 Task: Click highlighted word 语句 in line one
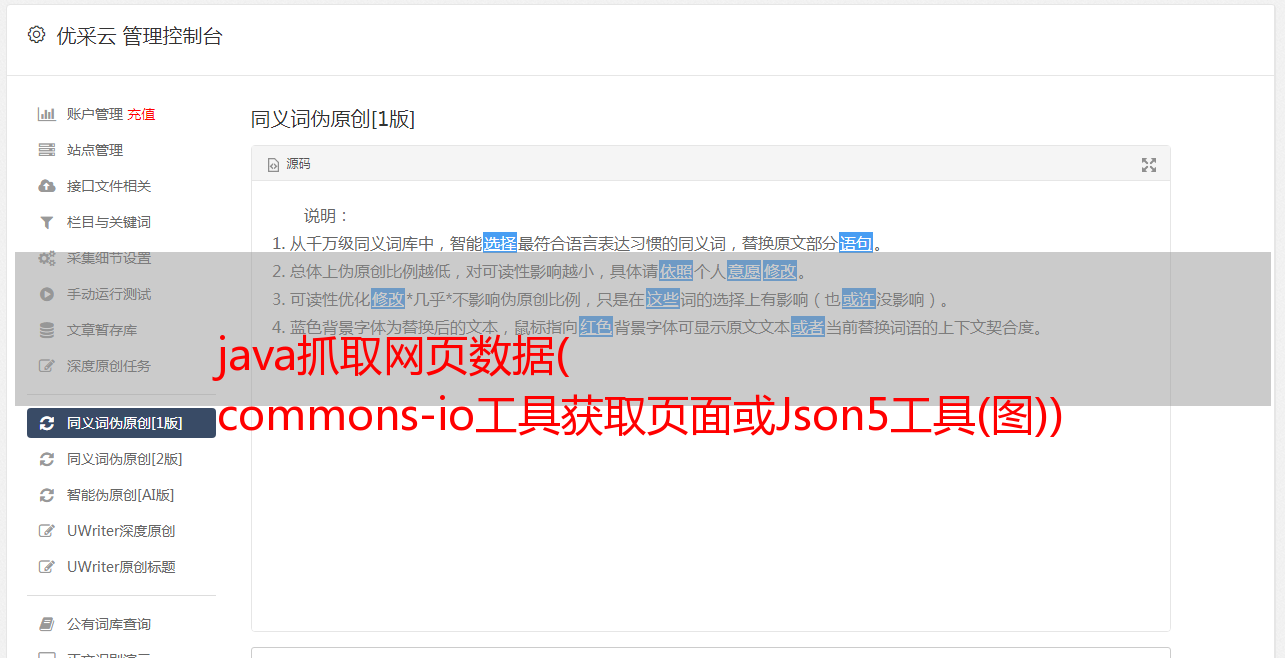(856, 243)
